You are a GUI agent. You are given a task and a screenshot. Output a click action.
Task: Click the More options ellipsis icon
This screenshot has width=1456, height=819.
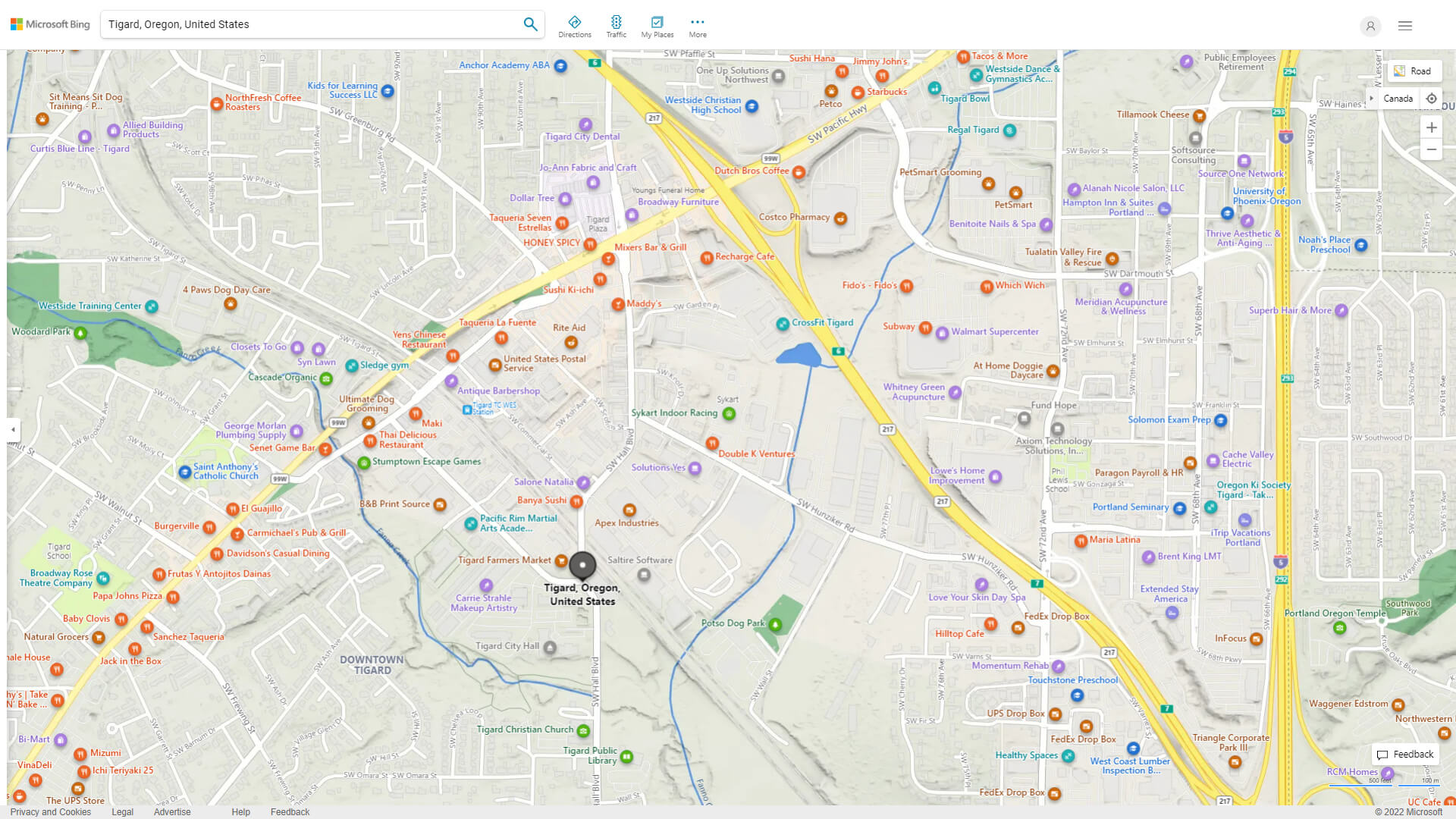point(697,21)
